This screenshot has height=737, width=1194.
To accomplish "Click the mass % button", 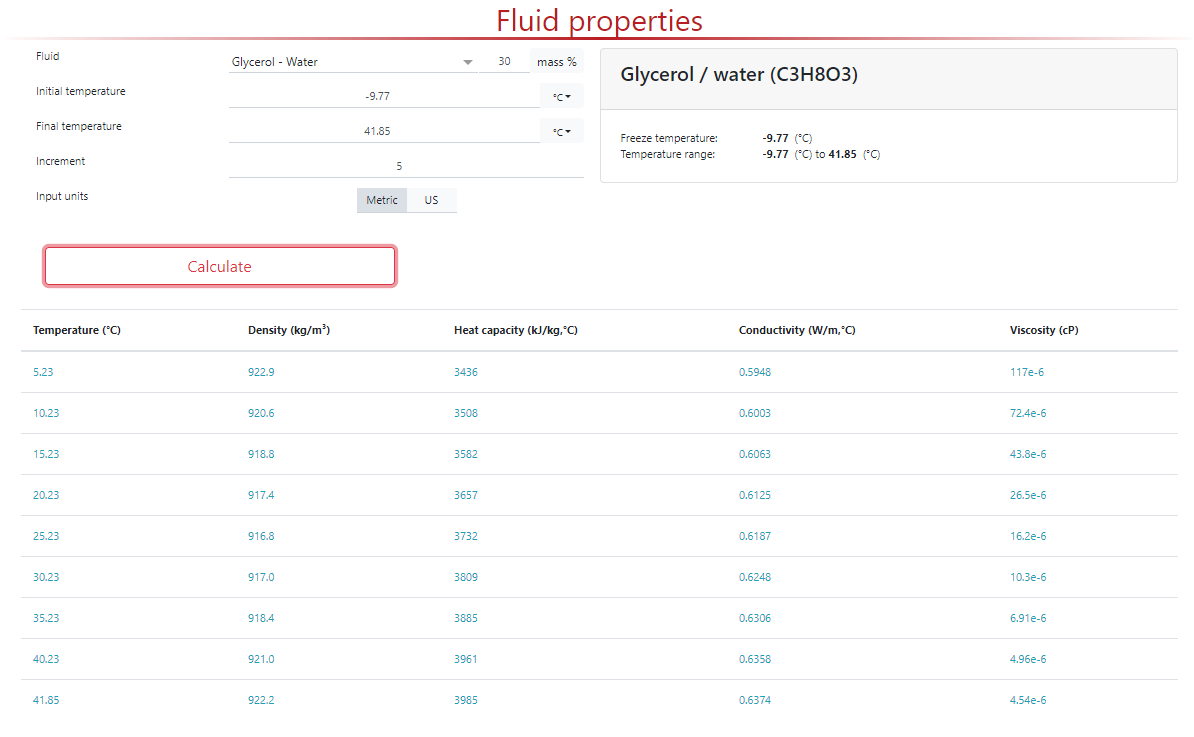I will click(556, 61).
